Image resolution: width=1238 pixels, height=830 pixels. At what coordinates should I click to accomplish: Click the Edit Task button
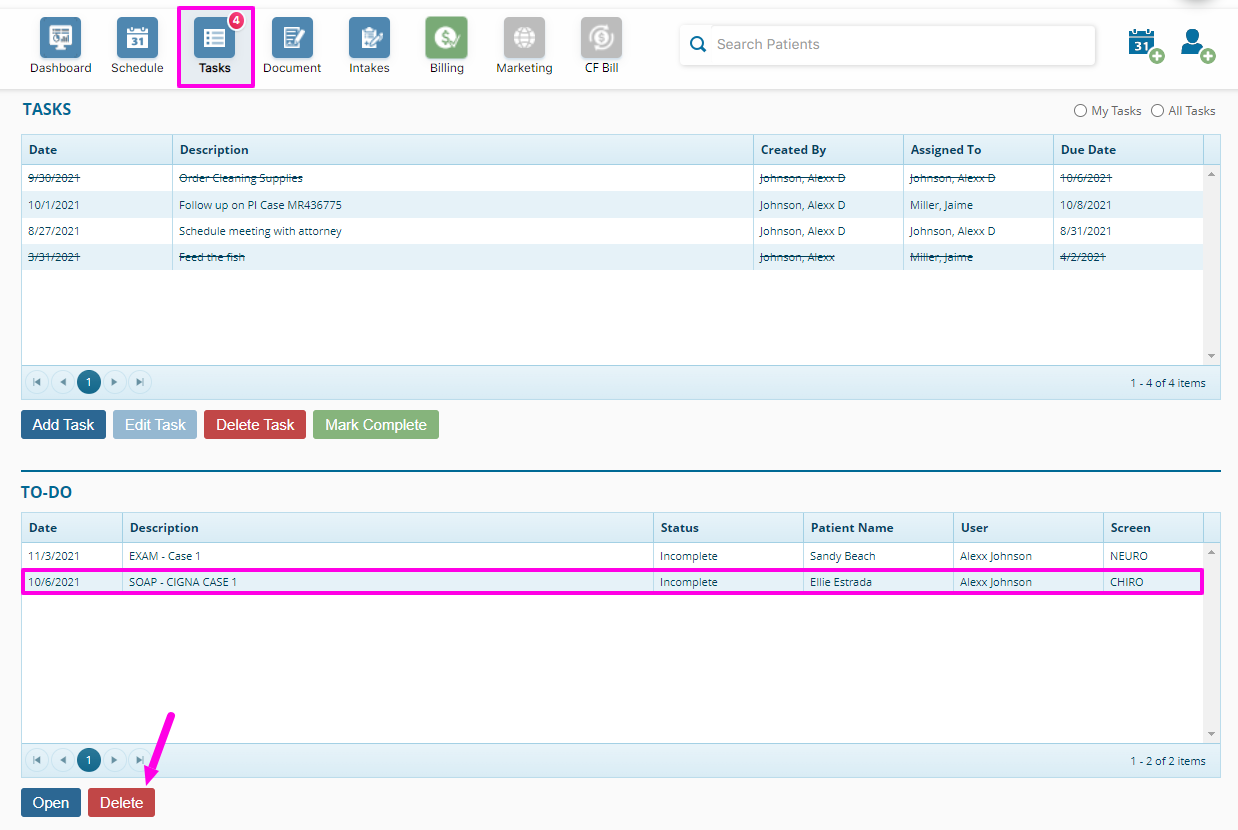tap(155, 425)
